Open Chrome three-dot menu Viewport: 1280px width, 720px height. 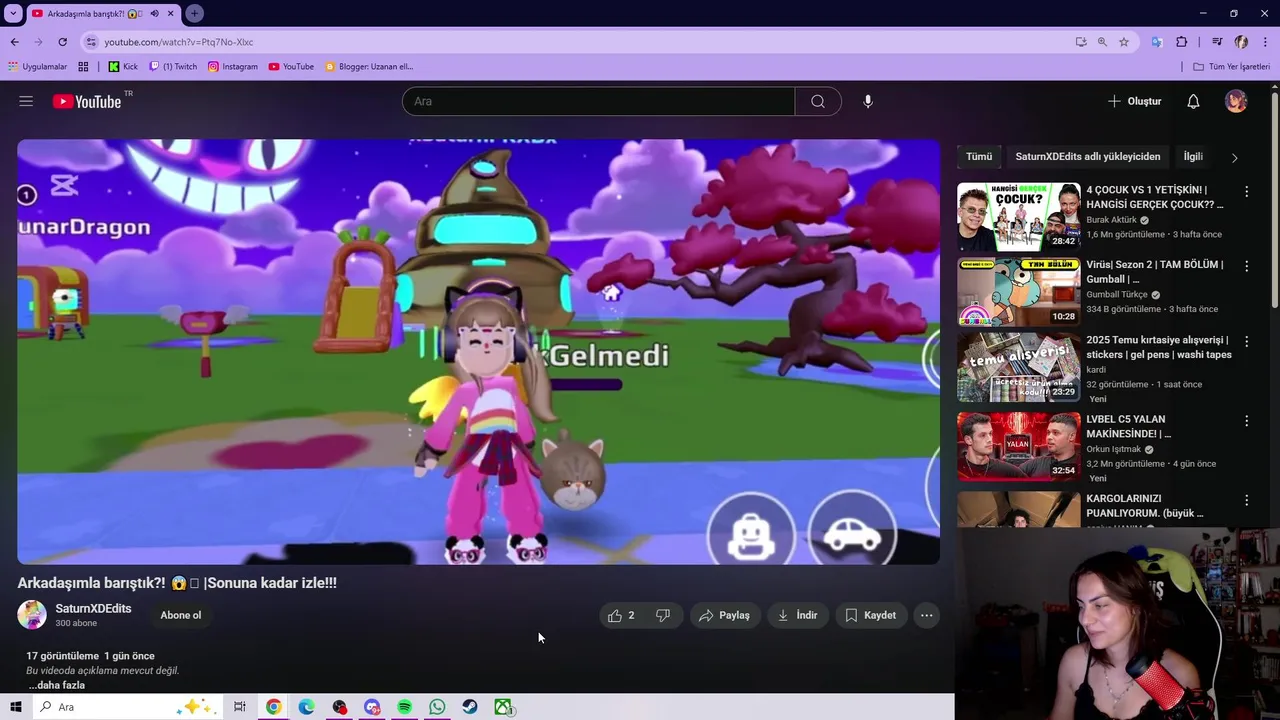[x=1266, y=42]
